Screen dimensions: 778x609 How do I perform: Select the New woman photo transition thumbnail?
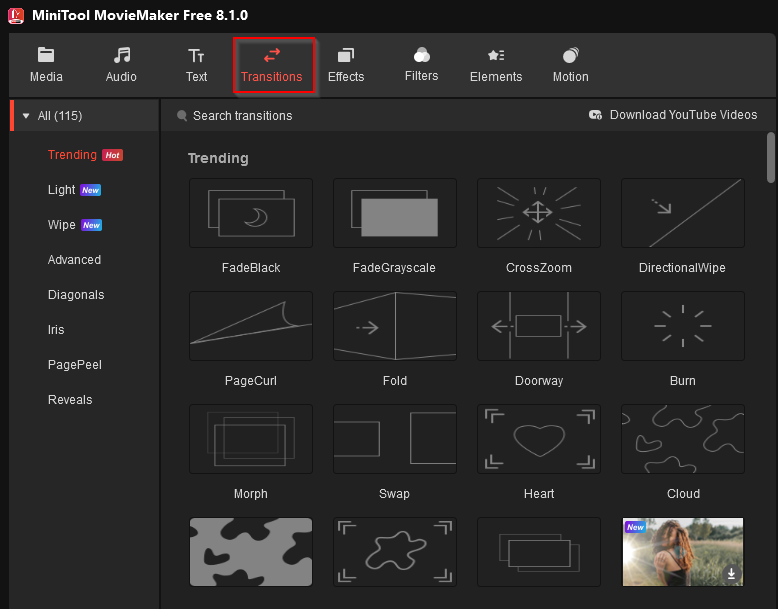pos(683,552)
